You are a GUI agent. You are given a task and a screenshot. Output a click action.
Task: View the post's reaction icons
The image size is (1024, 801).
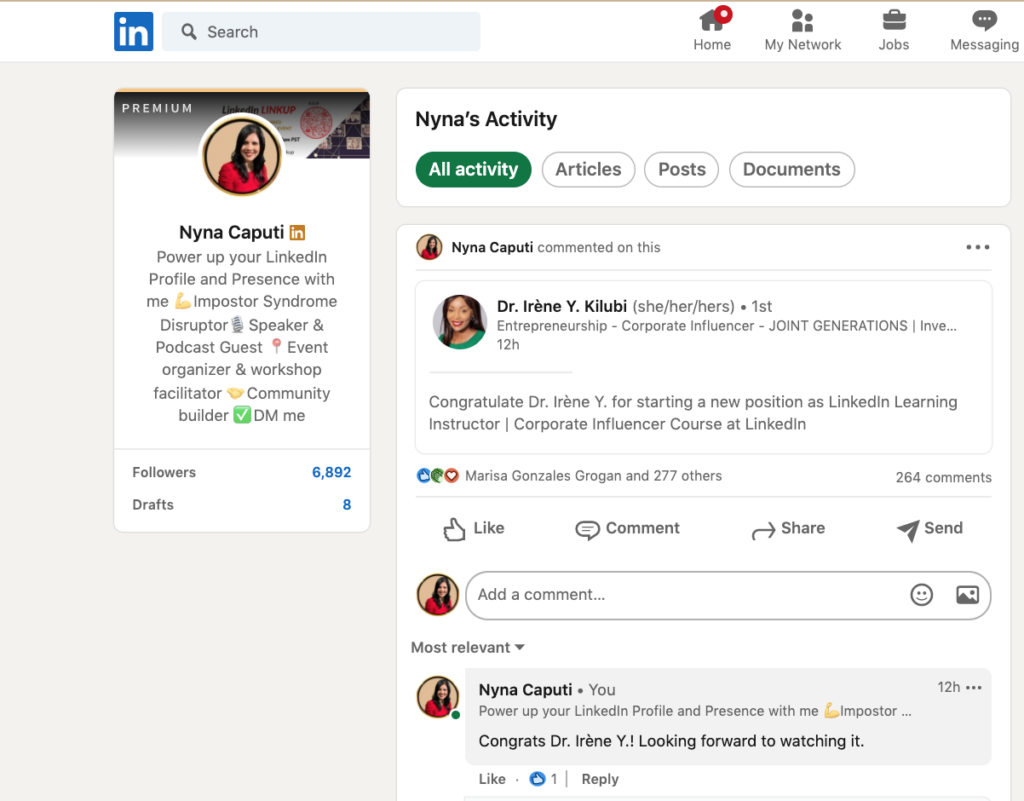438,476
